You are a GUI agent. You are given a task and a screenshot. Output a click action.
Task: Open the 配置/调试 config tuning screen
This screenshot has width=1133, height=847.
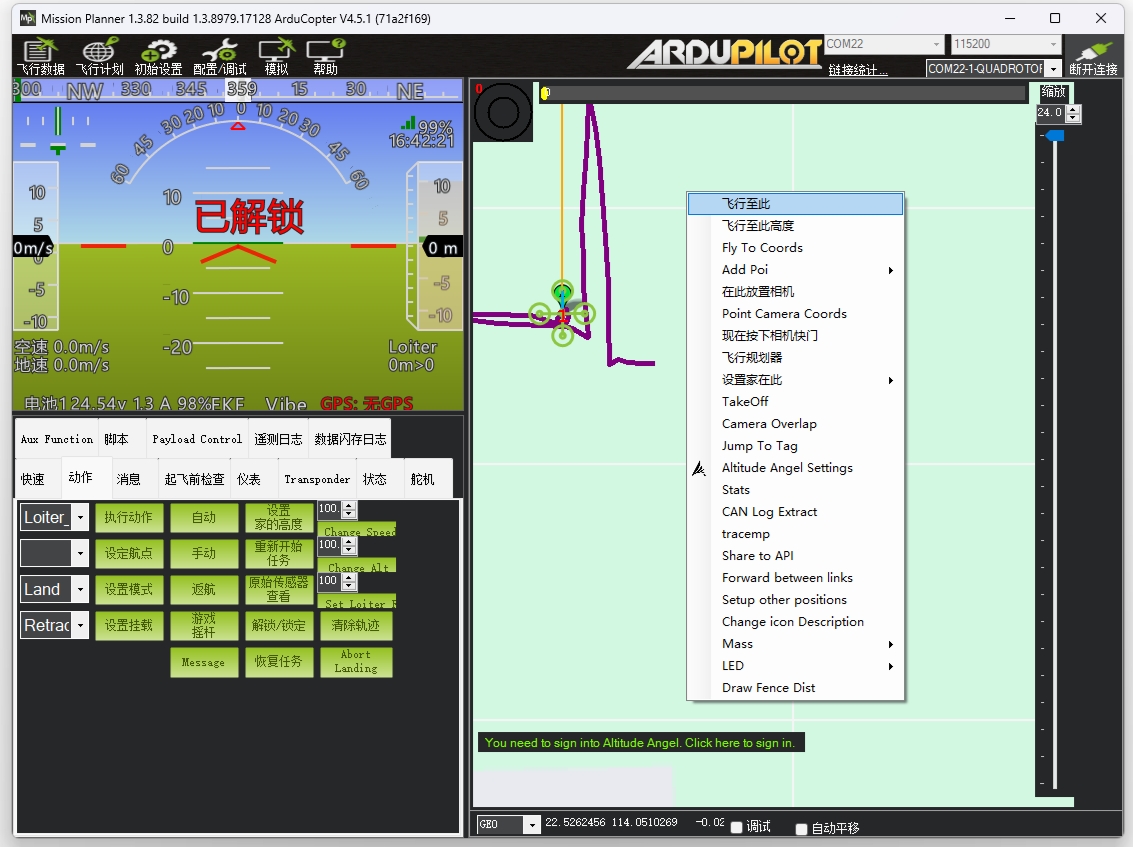click(220, 56)
